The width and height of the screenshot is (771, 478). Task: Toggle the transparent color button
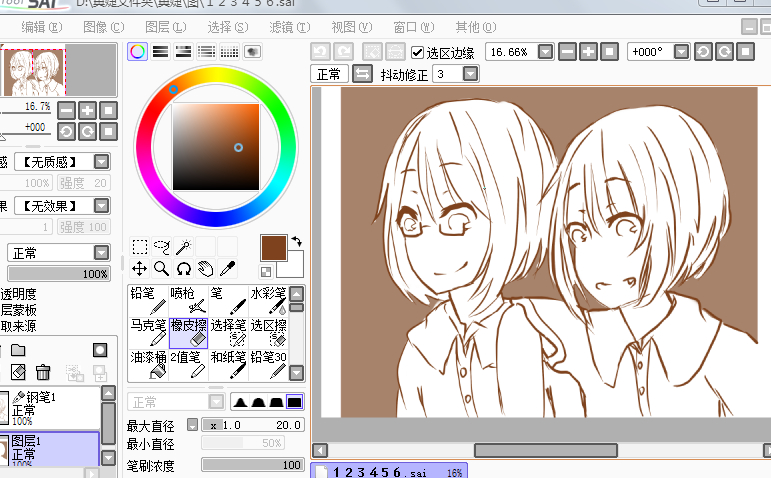[x=266, y=272]
